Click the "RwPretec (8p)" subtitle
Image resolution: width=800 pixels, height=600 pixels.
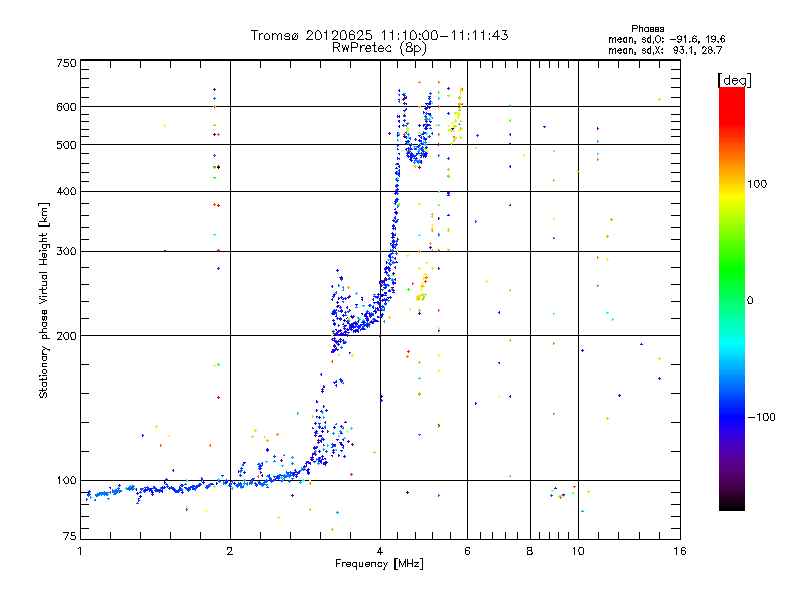[379, 48]
